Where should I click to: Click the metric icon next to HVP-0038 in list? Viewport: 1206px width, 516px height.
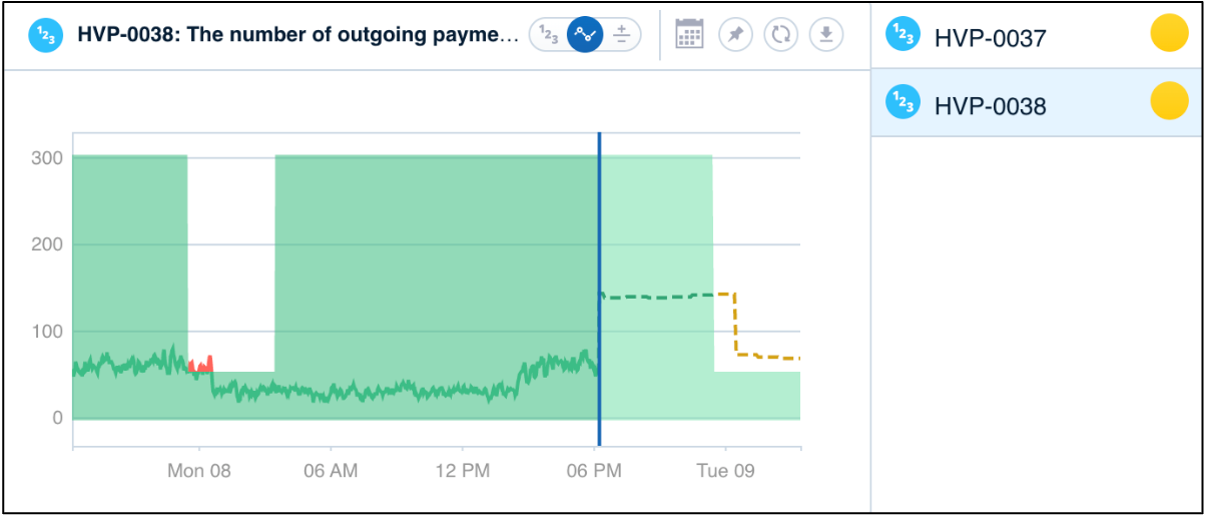(902, 102)
